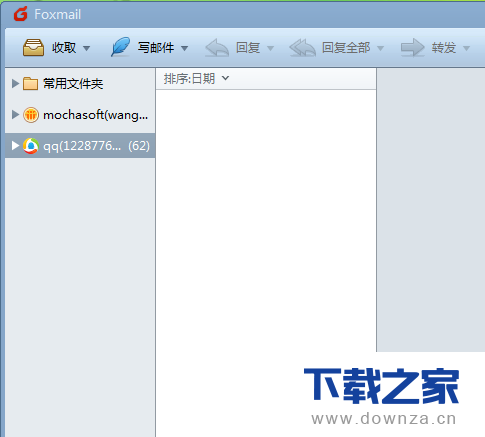Image resolution: width=485 pixels, height=437 pixels.
Task: Open the 排序:日期 sort dropdown
Action: [x=196, y=79]
